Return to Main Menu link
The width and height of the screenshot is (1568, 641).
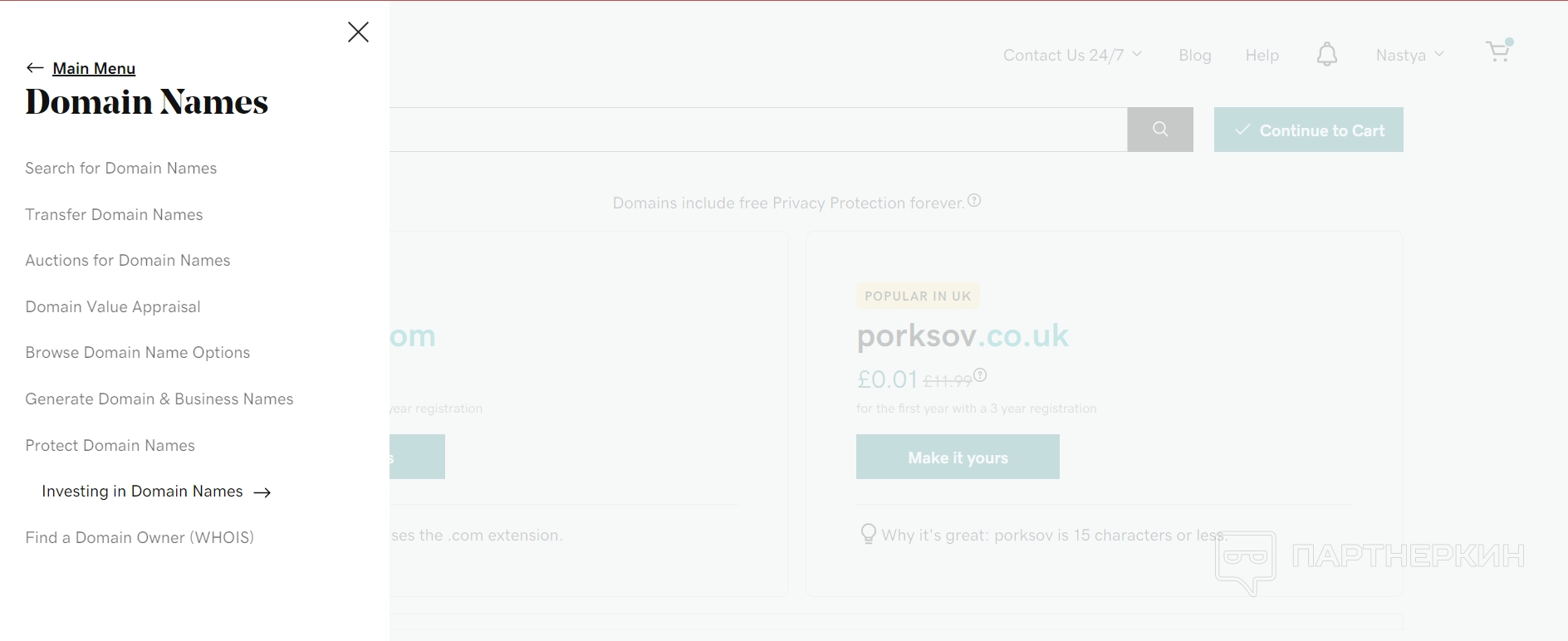coord(94,69)
